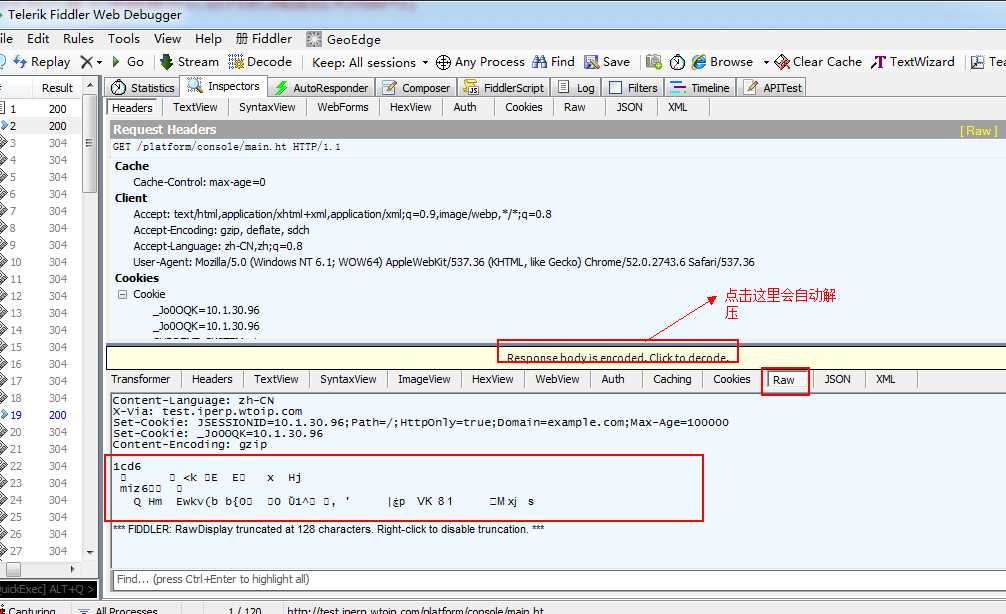Click 'Response body is encoded. Click to decode.' bar

pyautogui.click(x=617, y=357)
